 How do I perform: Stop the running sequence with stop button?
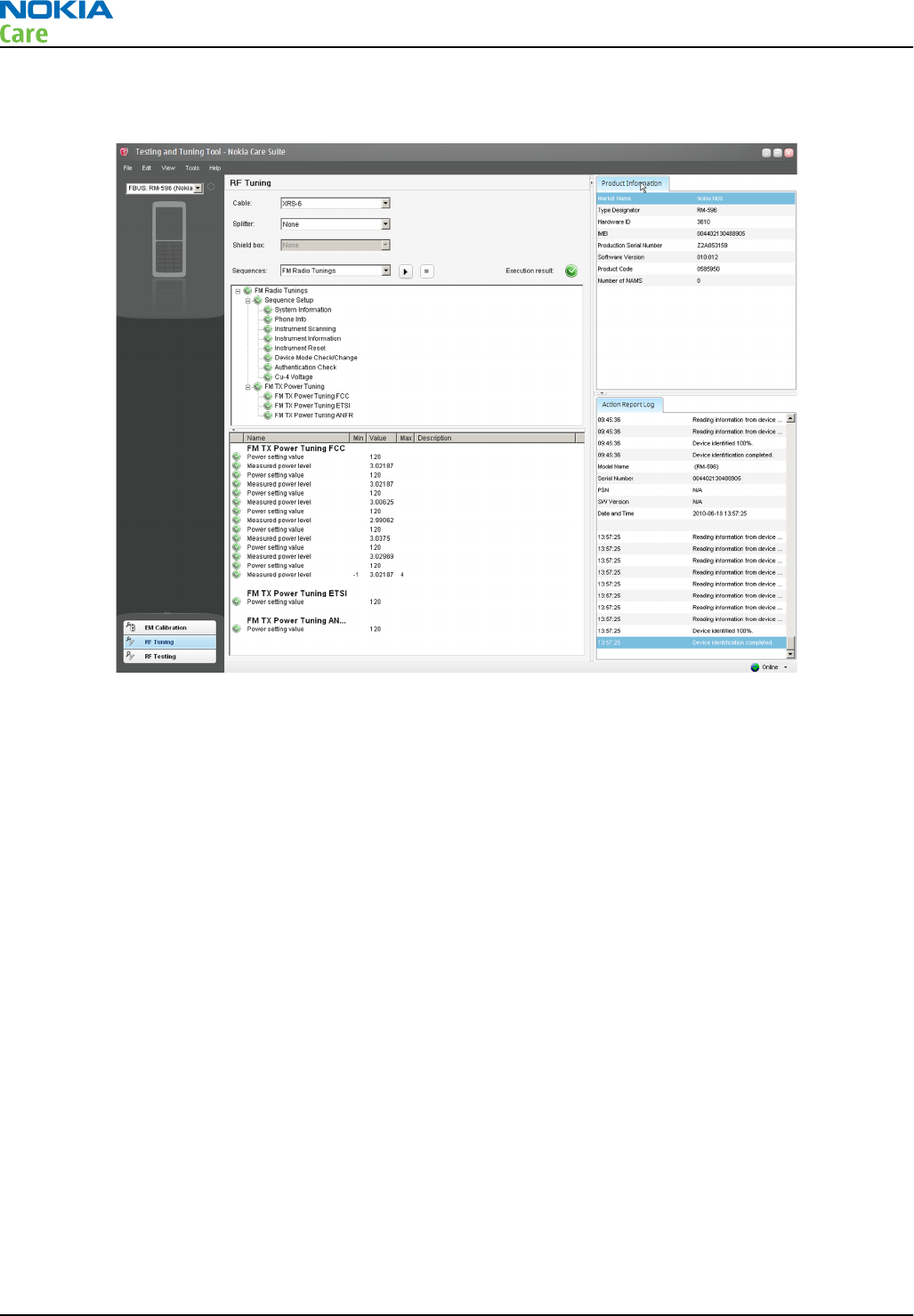click(427, 271)
